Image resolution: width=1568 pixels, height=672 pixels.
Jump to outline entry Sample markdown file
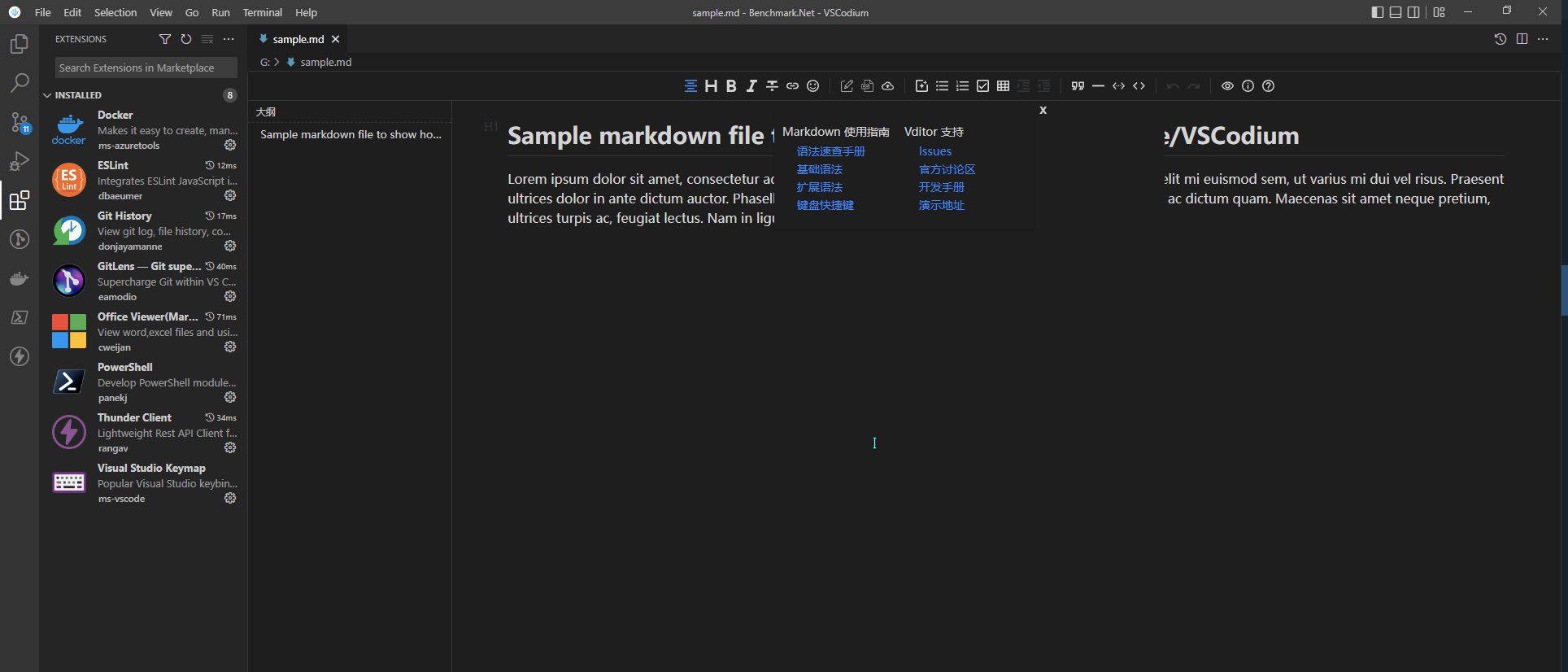point(351,134)
